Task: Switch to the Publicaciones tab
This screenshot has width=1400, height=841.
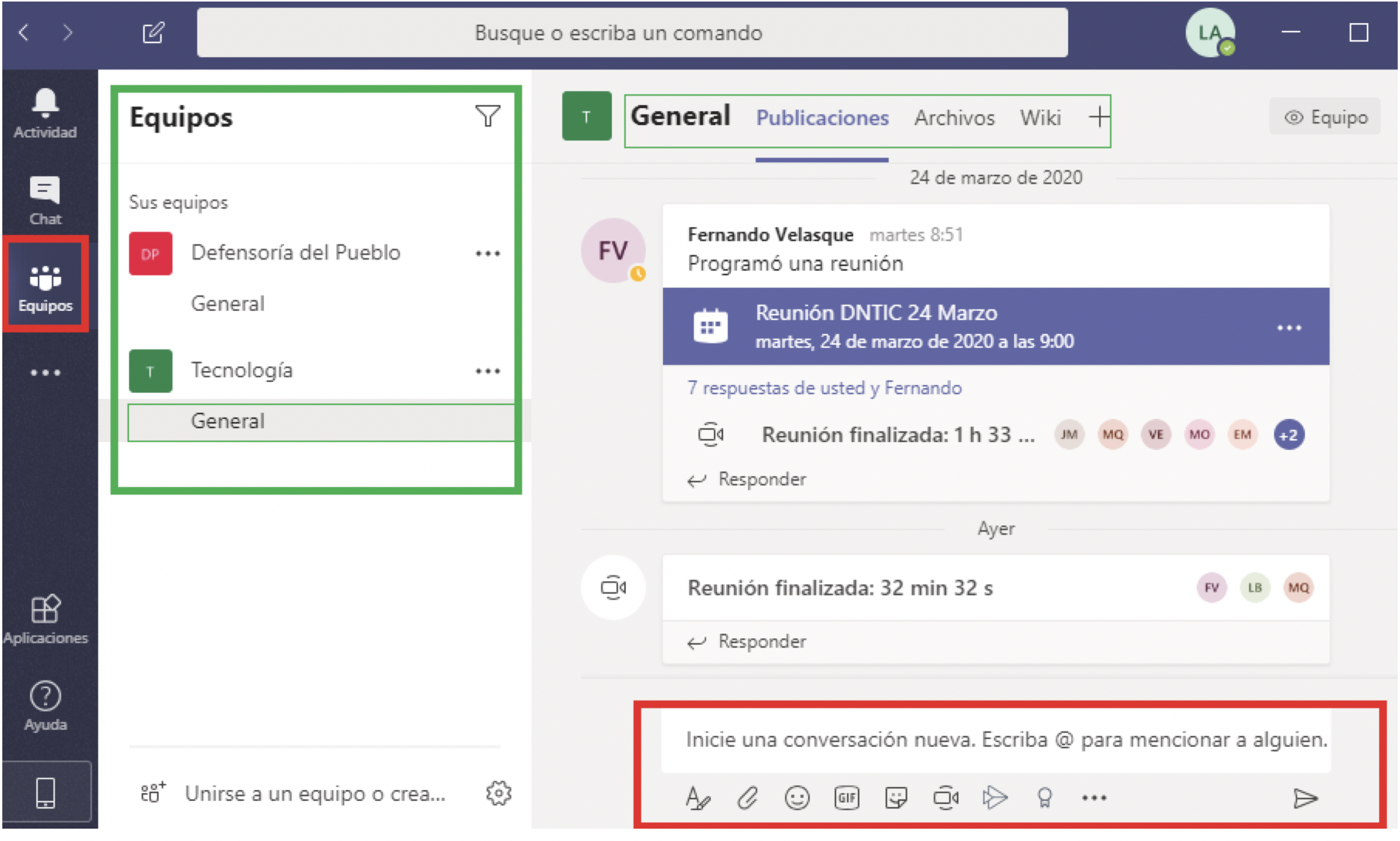Action: [x=822, y=118]
